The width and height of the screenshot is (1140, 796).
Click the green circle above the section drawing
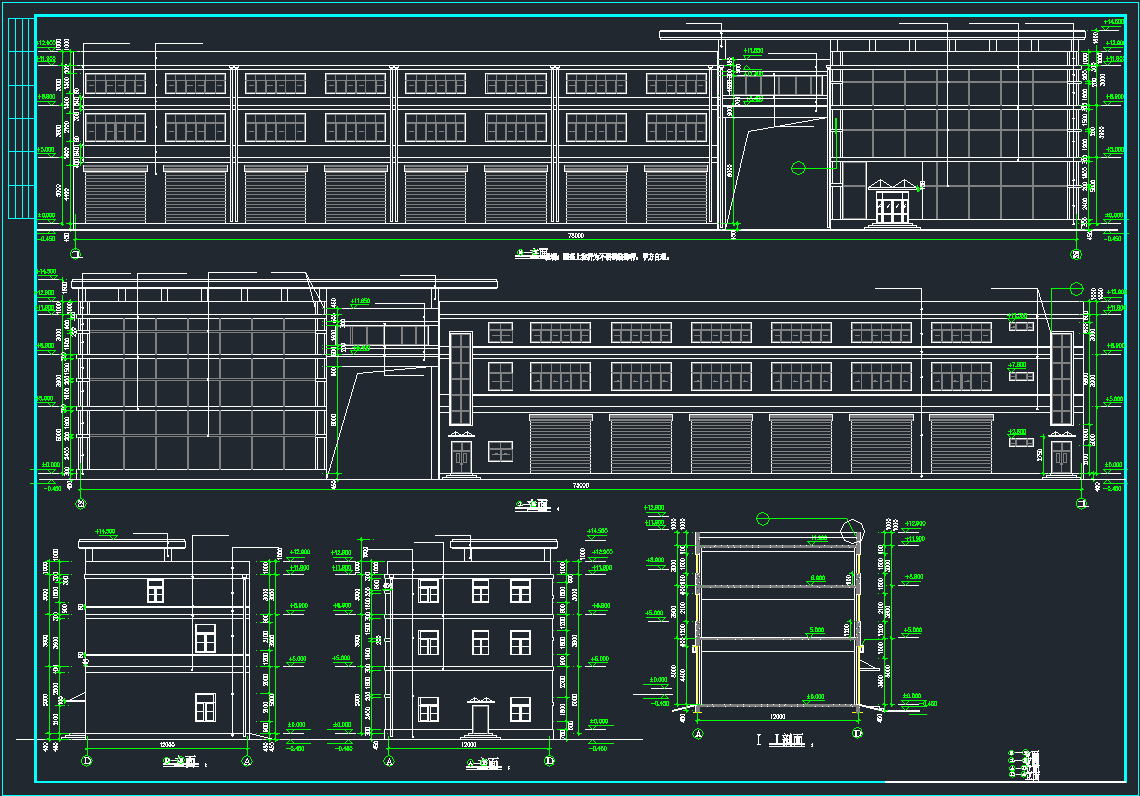(762, 518)
